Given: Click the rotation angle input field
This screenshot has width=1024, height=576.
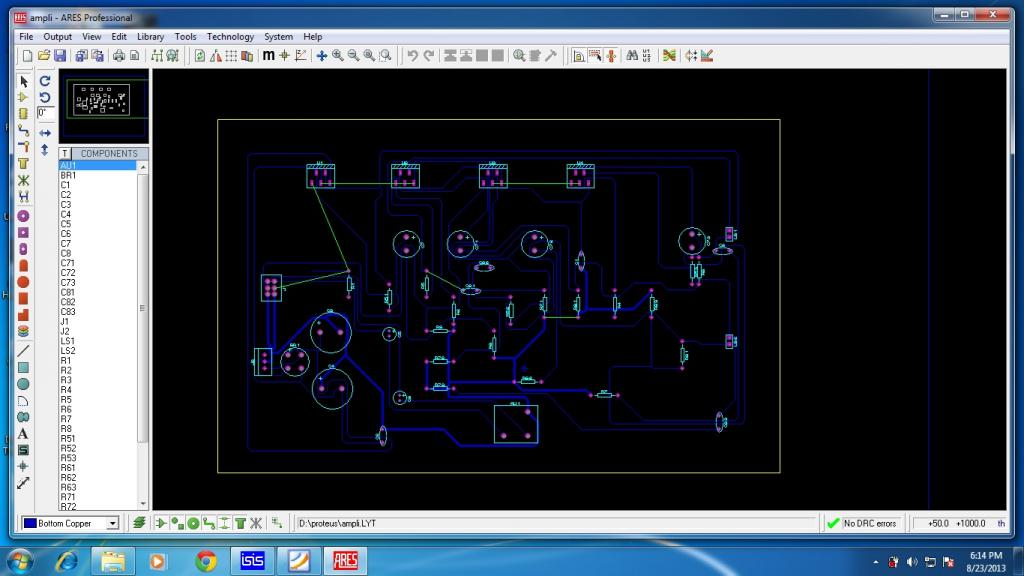Looking at the screenshot, I should coord(44,113).
